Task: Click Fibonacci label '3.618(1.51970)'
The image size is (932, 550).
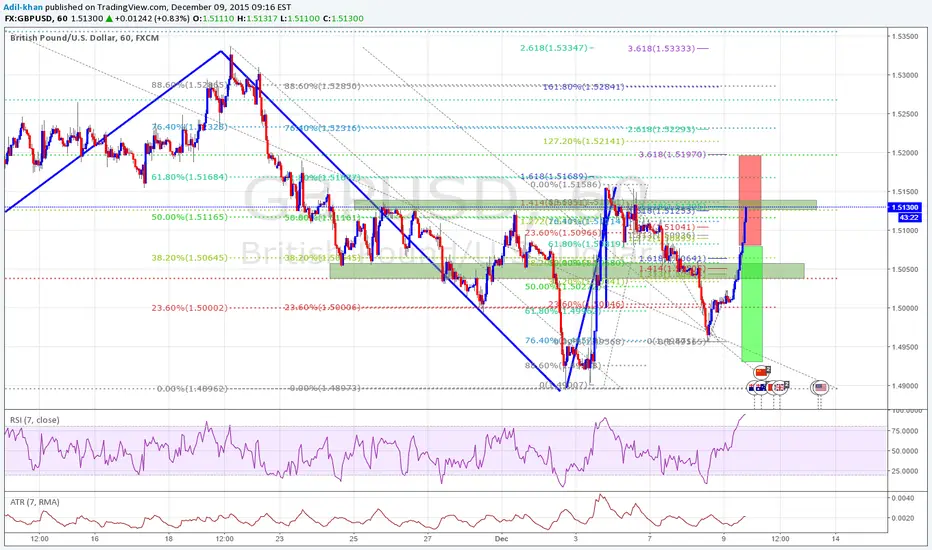Action: tap(672, 155)
